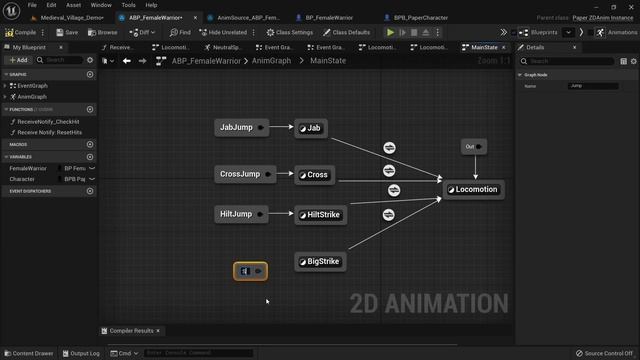Collapse the Variables section
The image size is (640, 360).
(6, 157)
